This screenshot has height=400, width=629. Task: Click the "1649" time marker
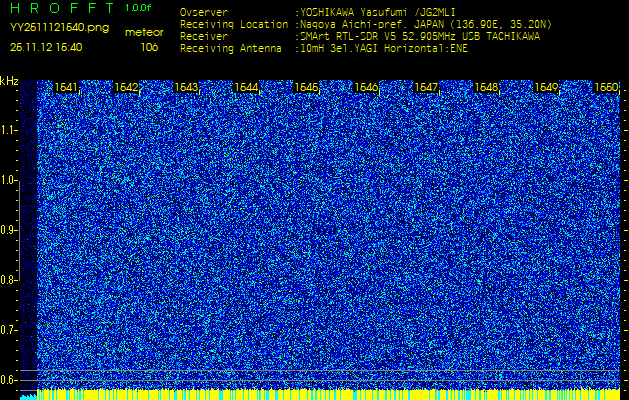click(546, 87)
